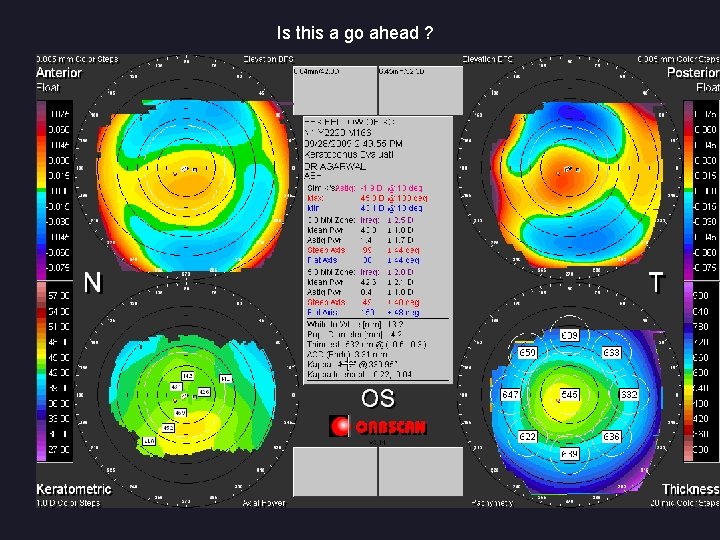Click "Float" under the Anterior label
The width and height of the screenshot is (720, 540).
pos(48,87)
